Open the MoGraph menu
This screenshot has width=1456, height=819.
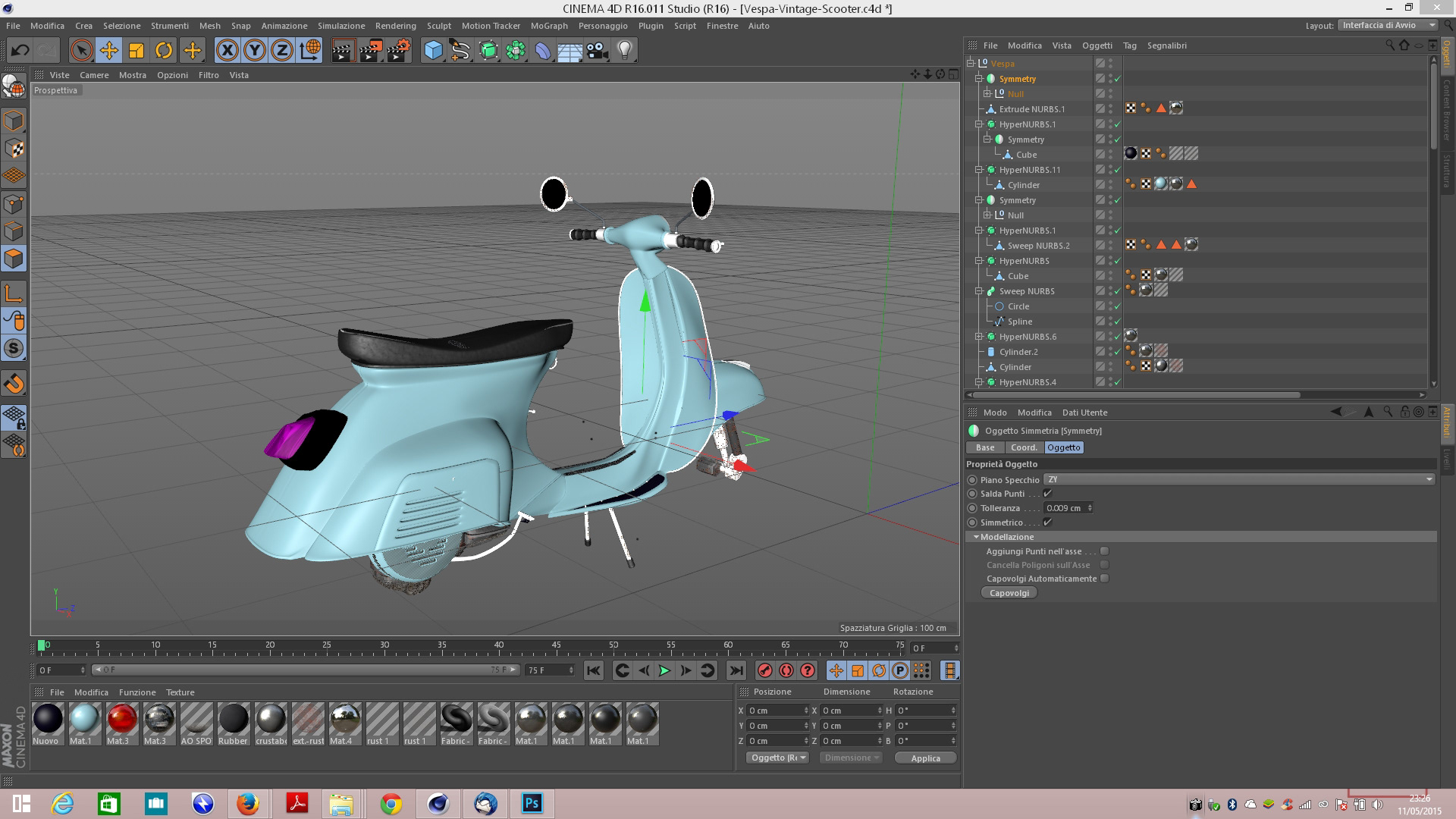549,26
